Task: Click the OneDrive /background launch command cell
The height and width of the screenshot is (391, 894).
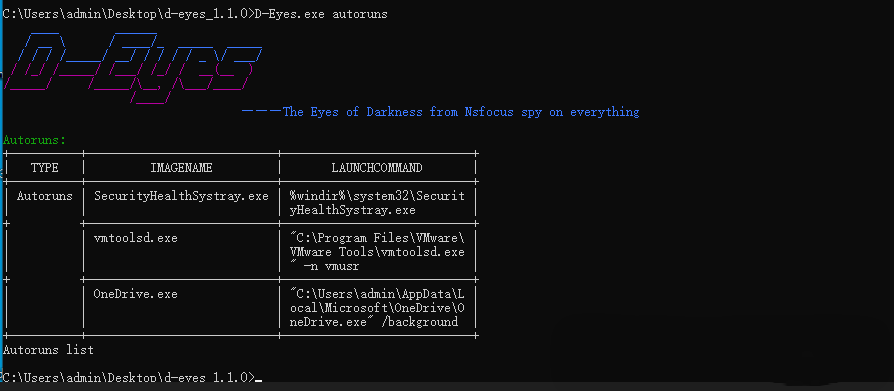Action: 377,308
